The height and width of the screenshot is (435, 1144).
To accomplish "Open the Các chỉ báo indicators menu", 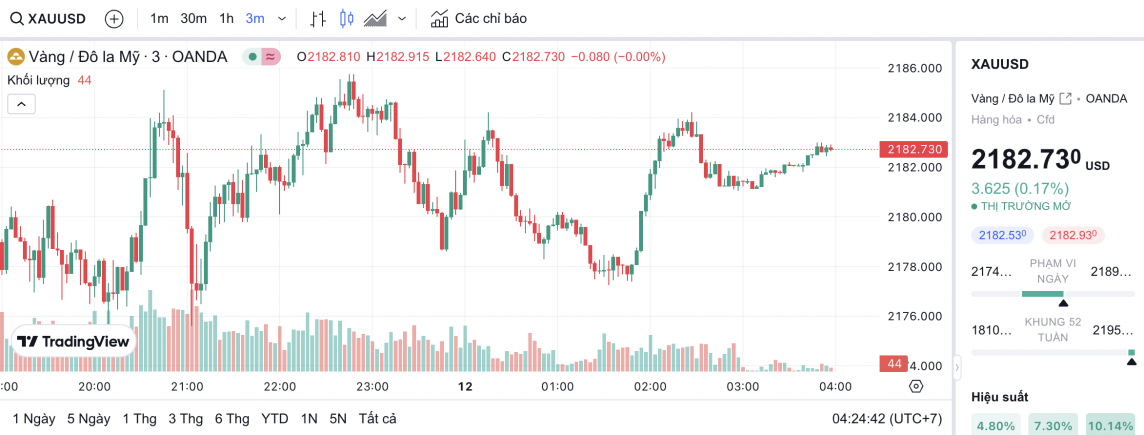I will [x=478, y=18].
